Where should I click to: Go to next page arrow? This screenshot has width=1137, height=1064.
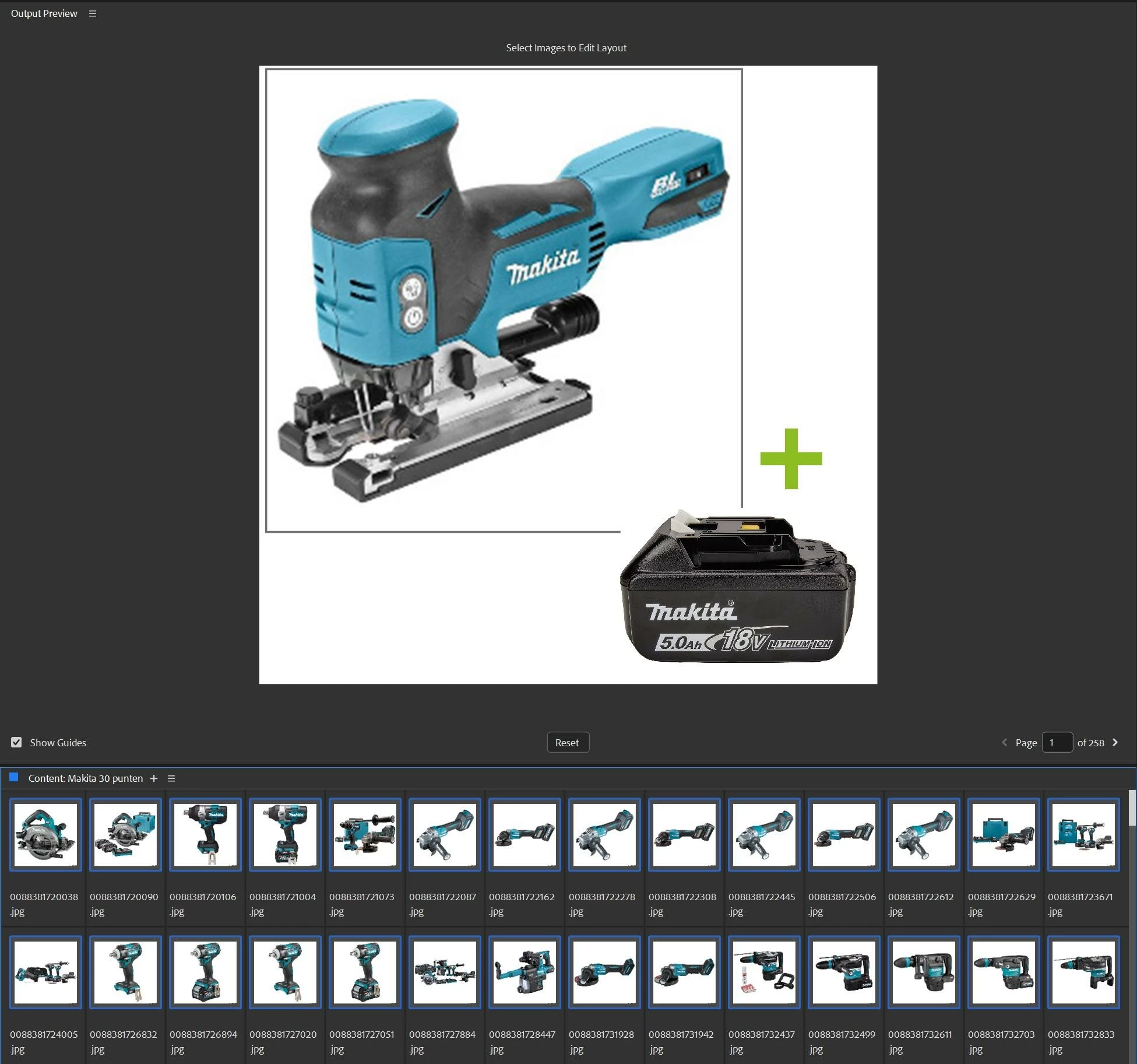1115,742
